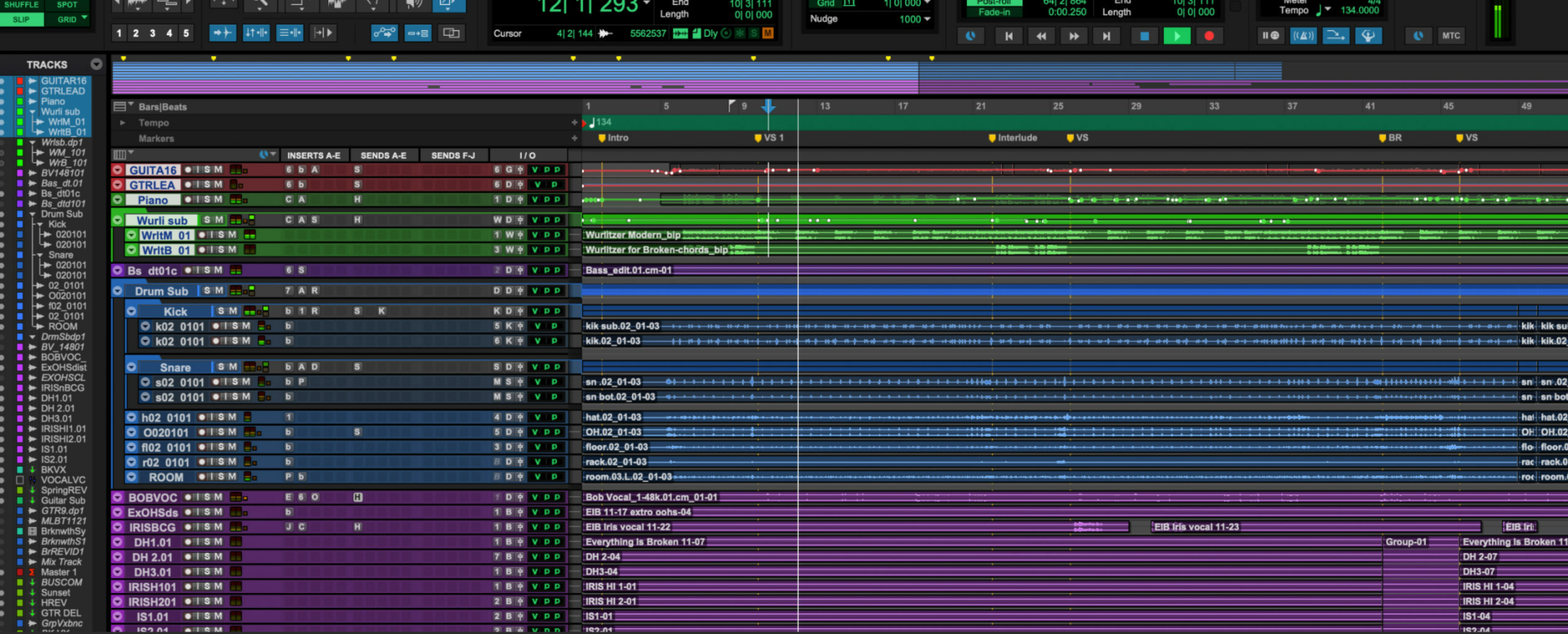Click the Stop transport button
Image resolution: width=1568 pixels, height=634 pixels.
pos(1144,36)
